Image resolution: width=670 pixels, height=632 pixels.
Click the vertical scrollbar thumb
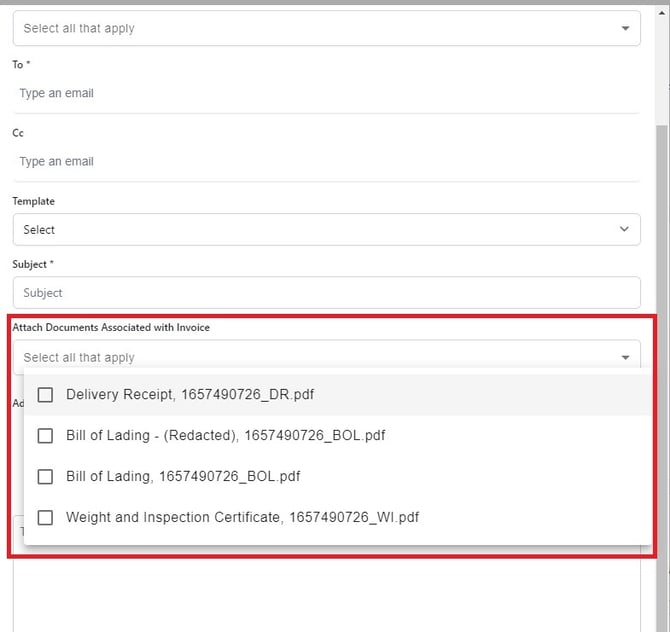coord(662,378)
